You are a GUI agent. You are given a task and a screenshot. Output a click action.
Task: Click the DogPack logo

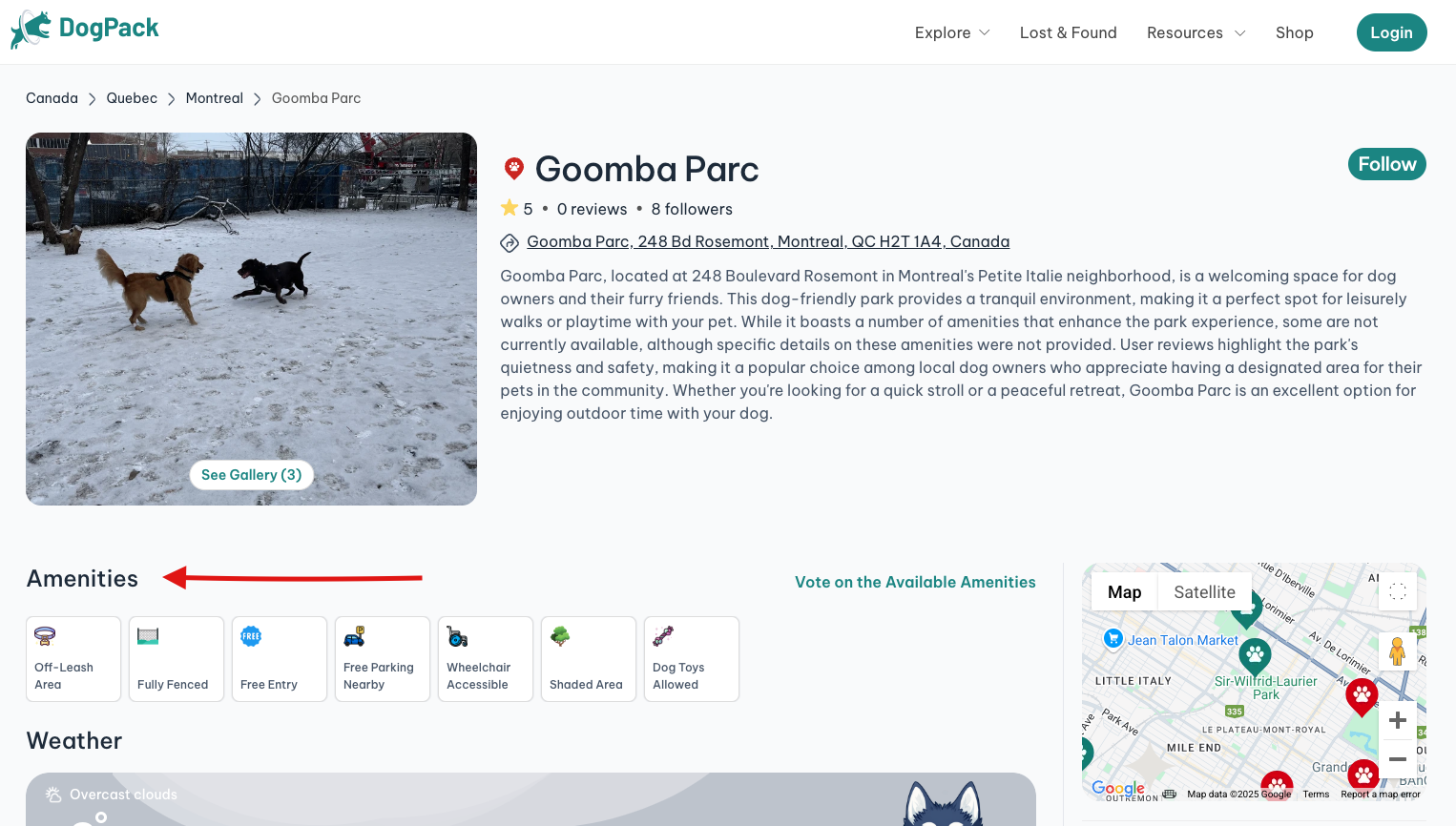(84, 30)
